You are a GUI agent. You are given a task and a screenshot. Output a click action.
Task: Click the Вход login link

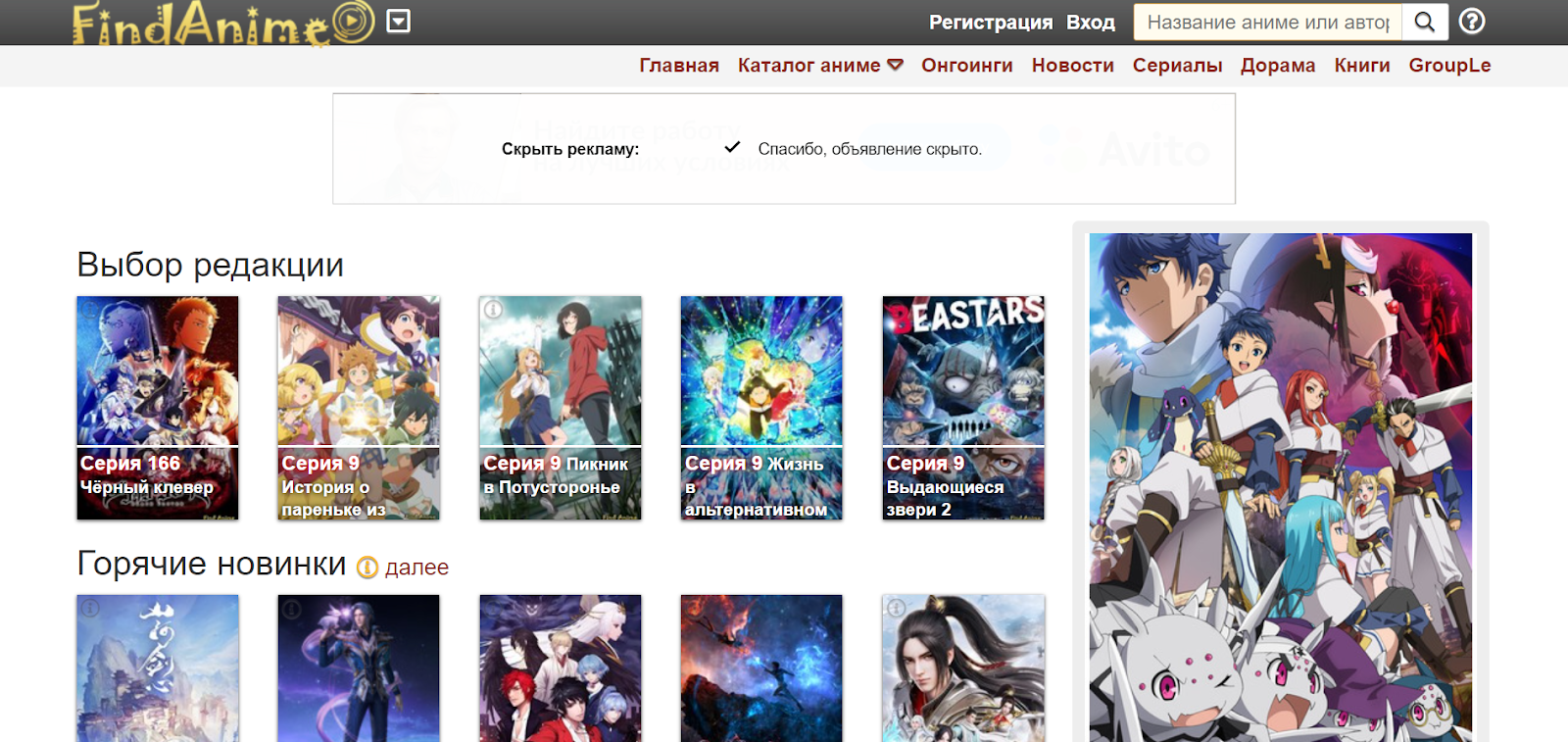1091,22
